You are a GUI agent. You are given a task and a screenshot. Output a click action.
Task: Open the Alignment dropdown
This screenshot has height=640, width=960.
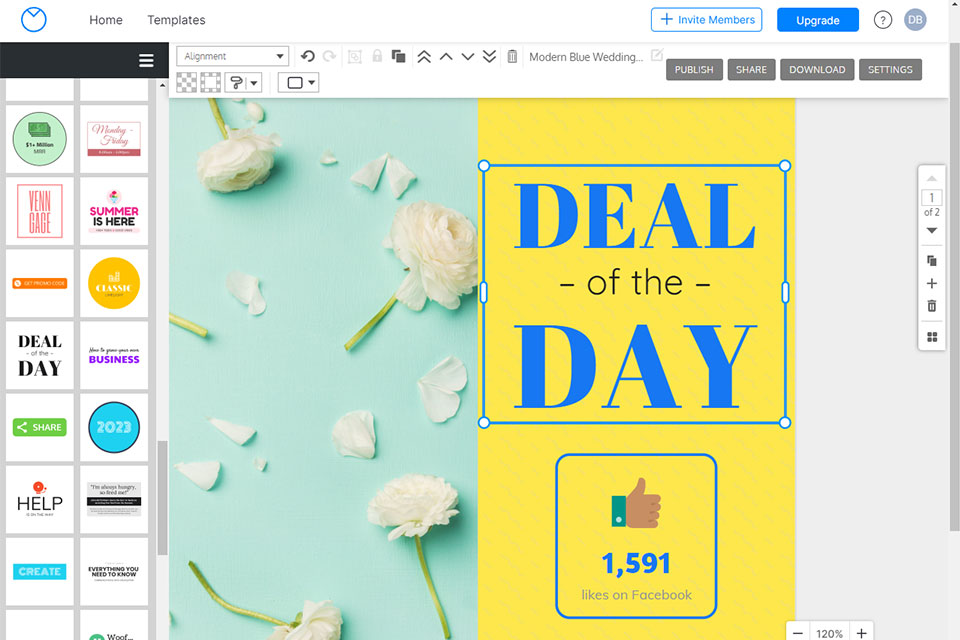coord(233,56)
